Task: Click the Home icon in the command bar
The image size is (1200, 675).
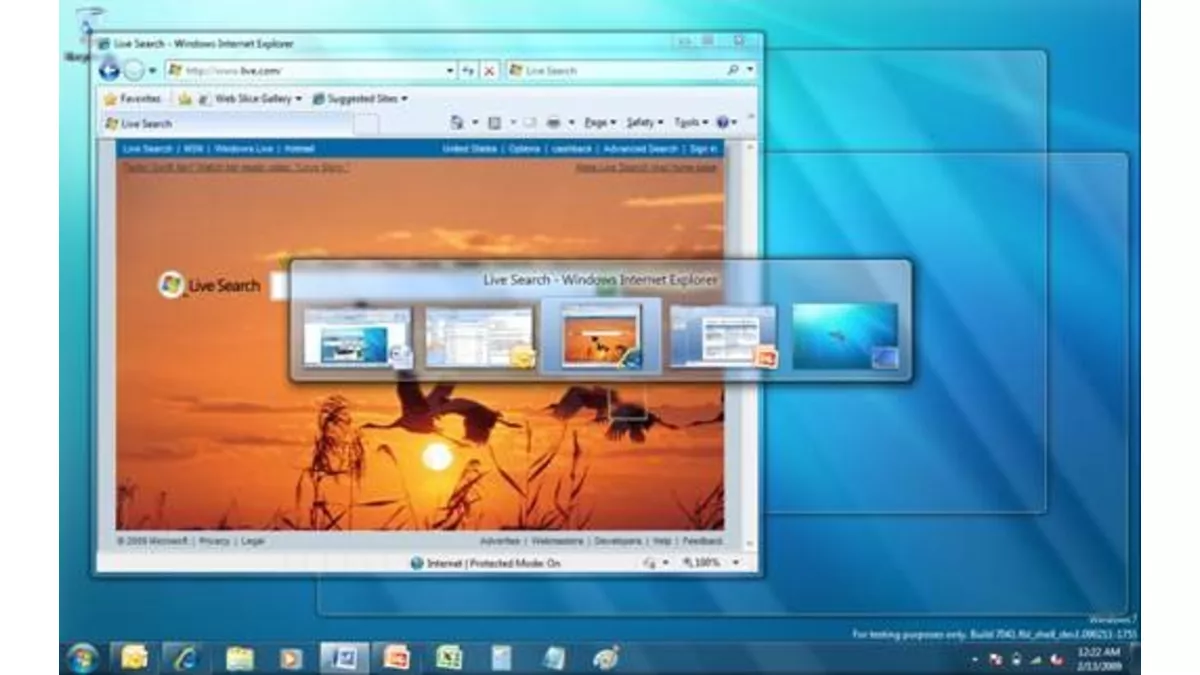Action: (x=457, y=123)
